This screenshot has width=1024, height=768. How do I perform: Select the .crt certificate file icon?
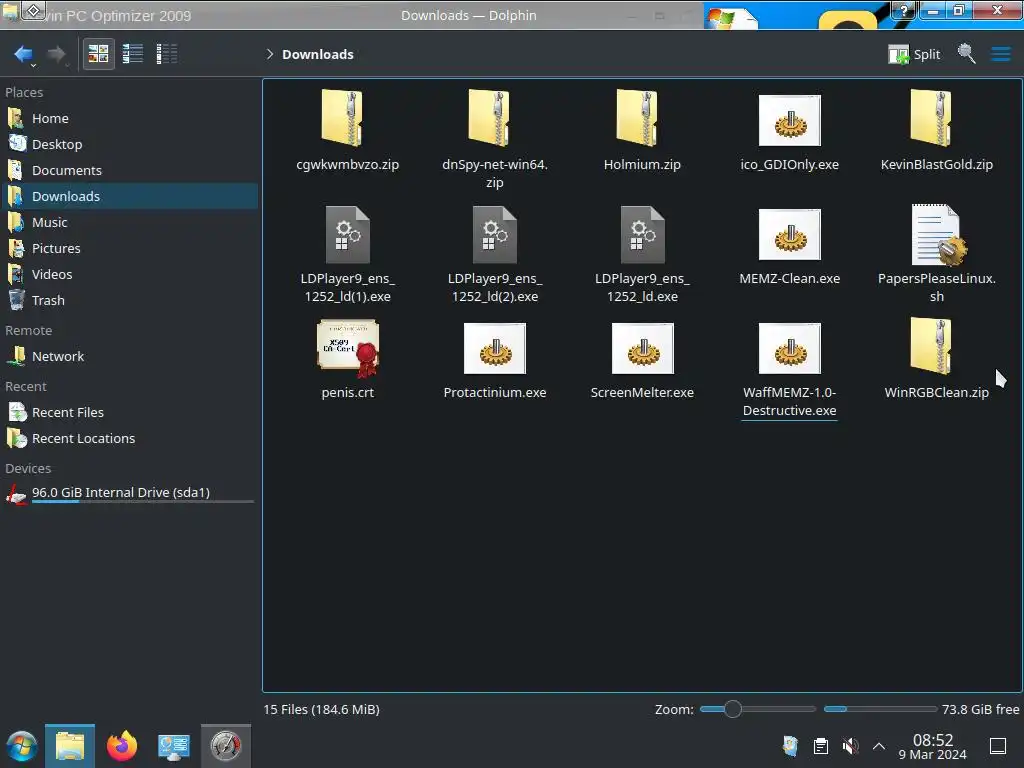[x=348, y=348]
